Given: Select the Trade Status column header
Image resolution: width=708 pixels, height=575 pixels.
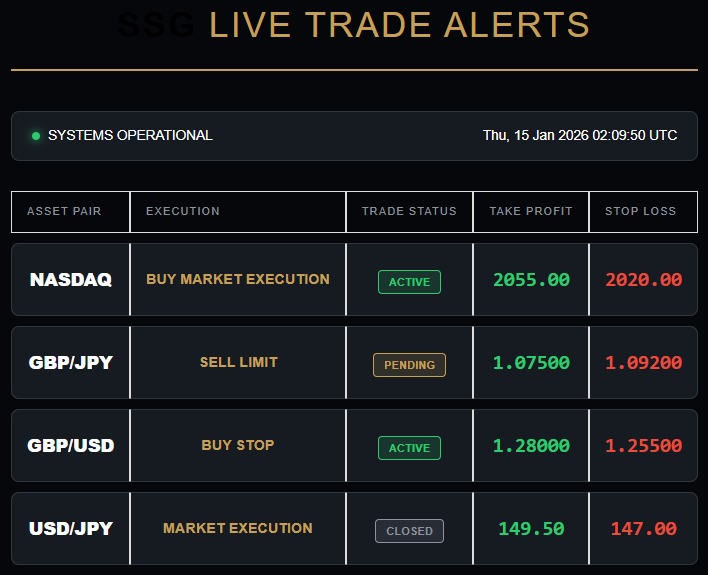Looking at the screenshot, I should coord(409,211).
